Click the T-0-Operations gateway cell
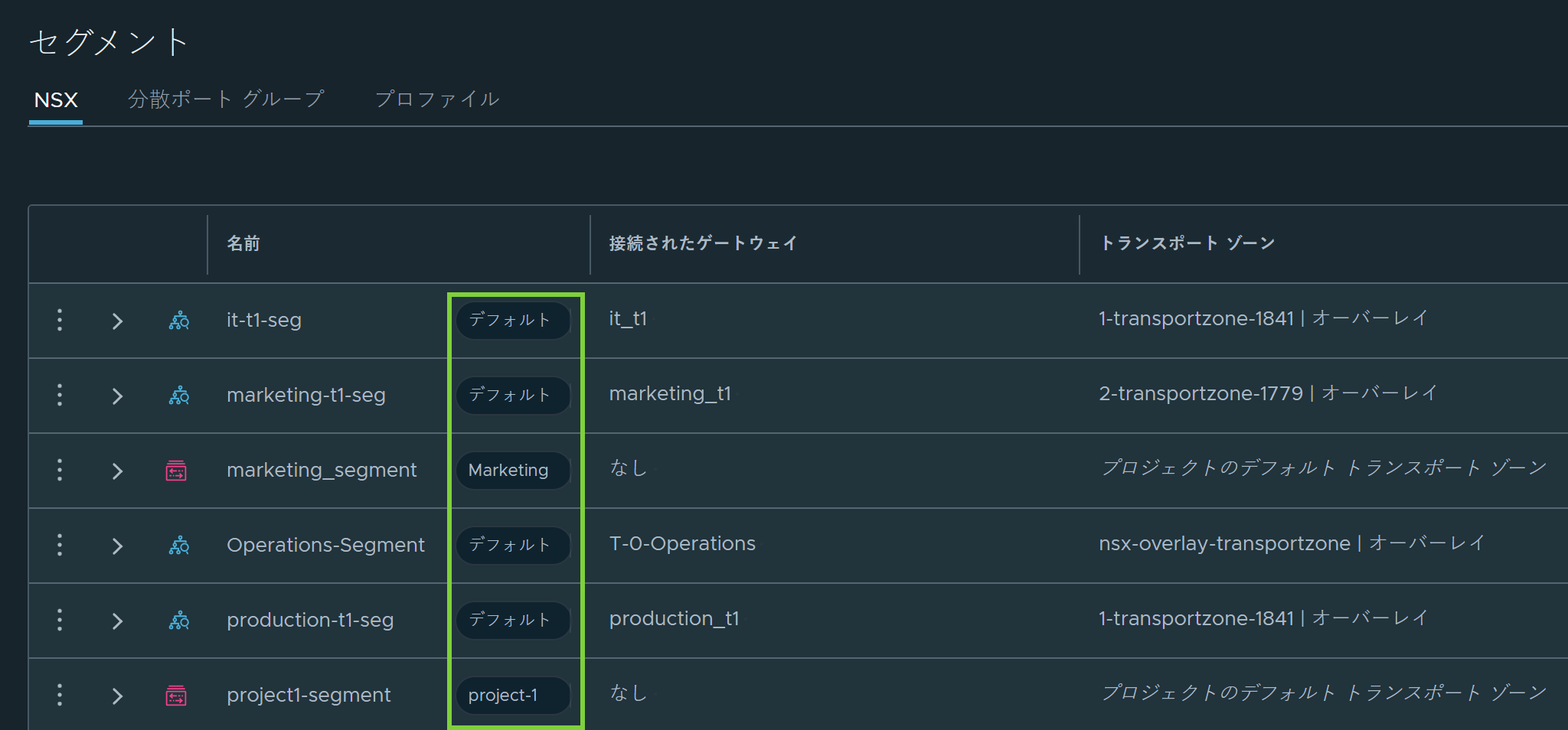The width and height of the screenshot is (1568, 730). coord(682,543)
